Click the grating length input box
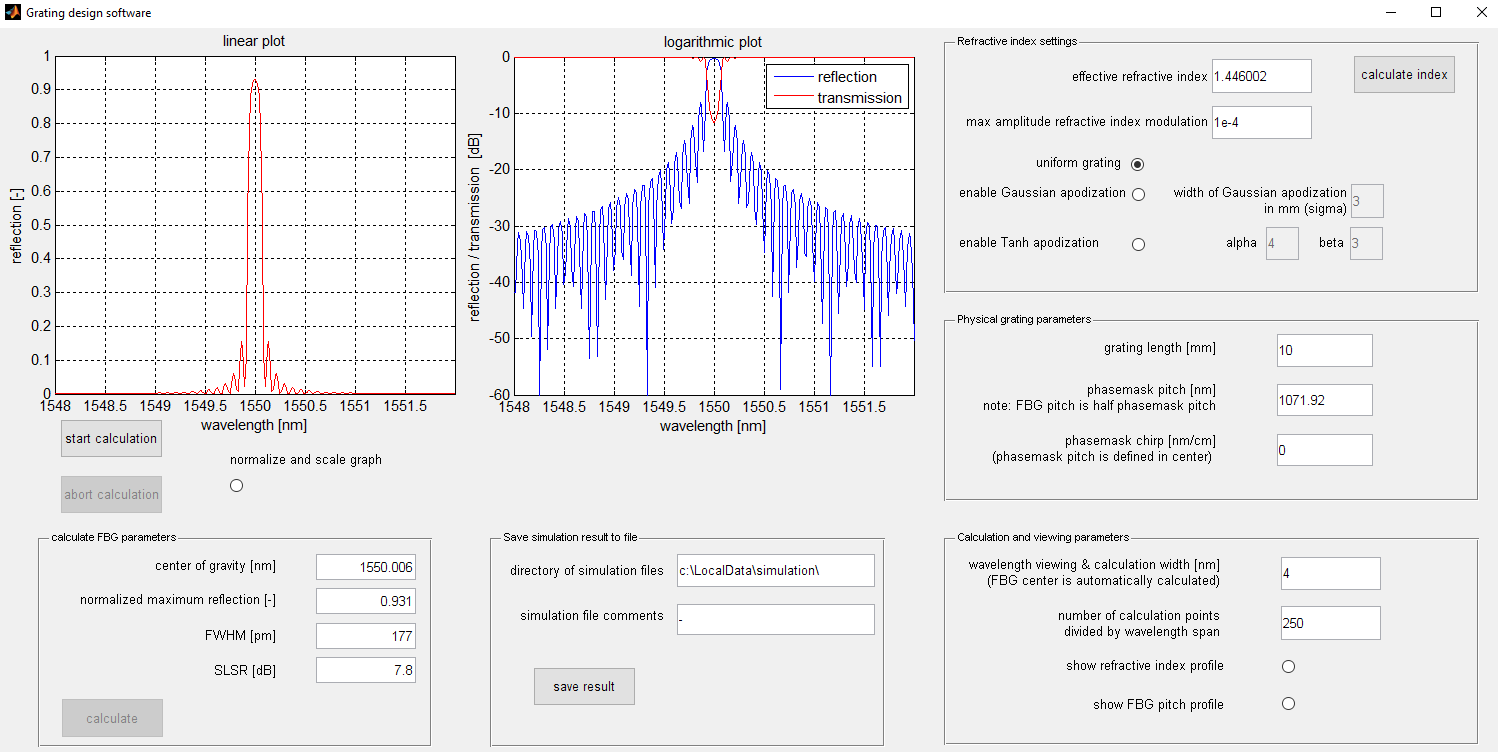The height and width of the screenshot is (752, 1498). (x=1324, y=350)
